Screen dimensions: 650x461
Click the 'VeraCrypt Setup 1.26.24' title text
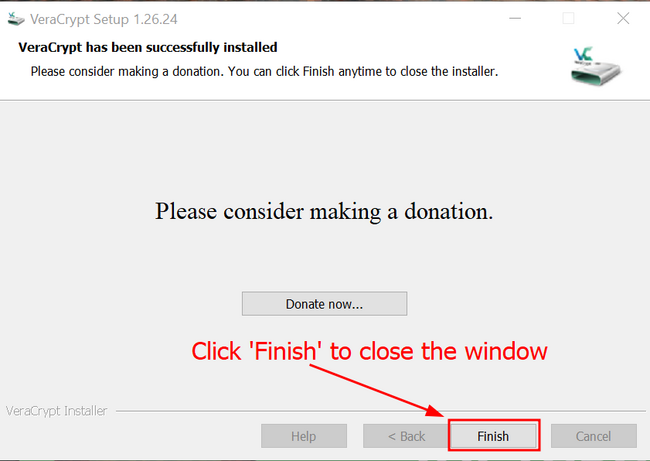coord(104,19)
